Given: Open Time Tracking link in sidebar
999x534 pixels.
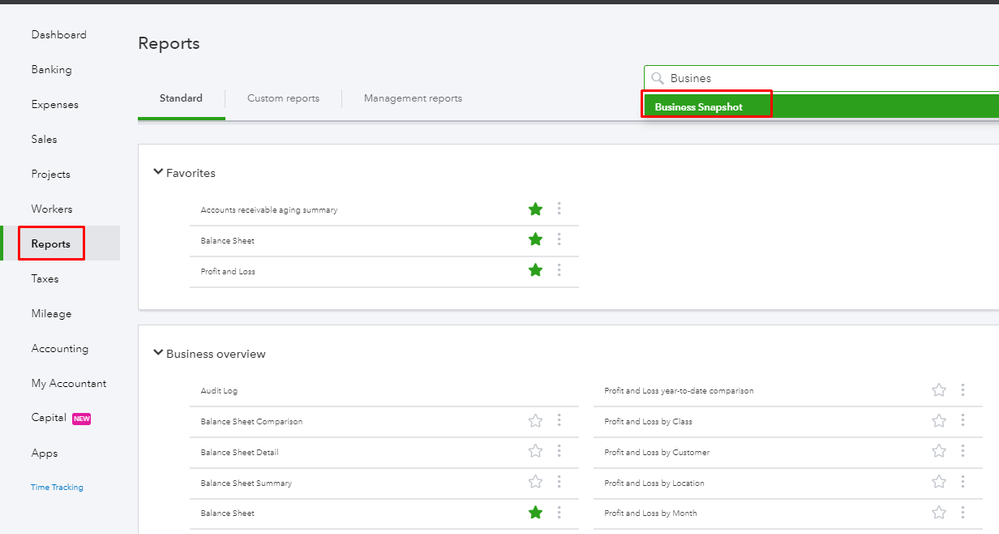Looking at the screenshot, I should pos(57,488).
